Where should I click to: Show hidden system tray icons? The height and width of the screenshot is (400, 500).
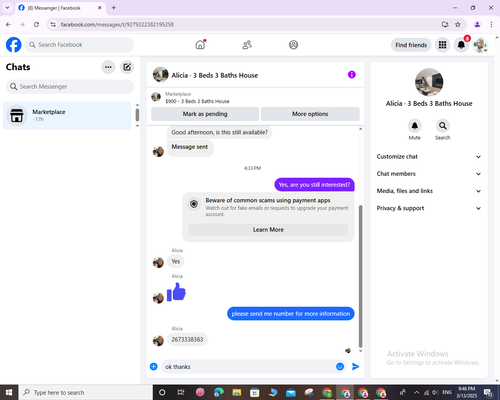(416, 392)
